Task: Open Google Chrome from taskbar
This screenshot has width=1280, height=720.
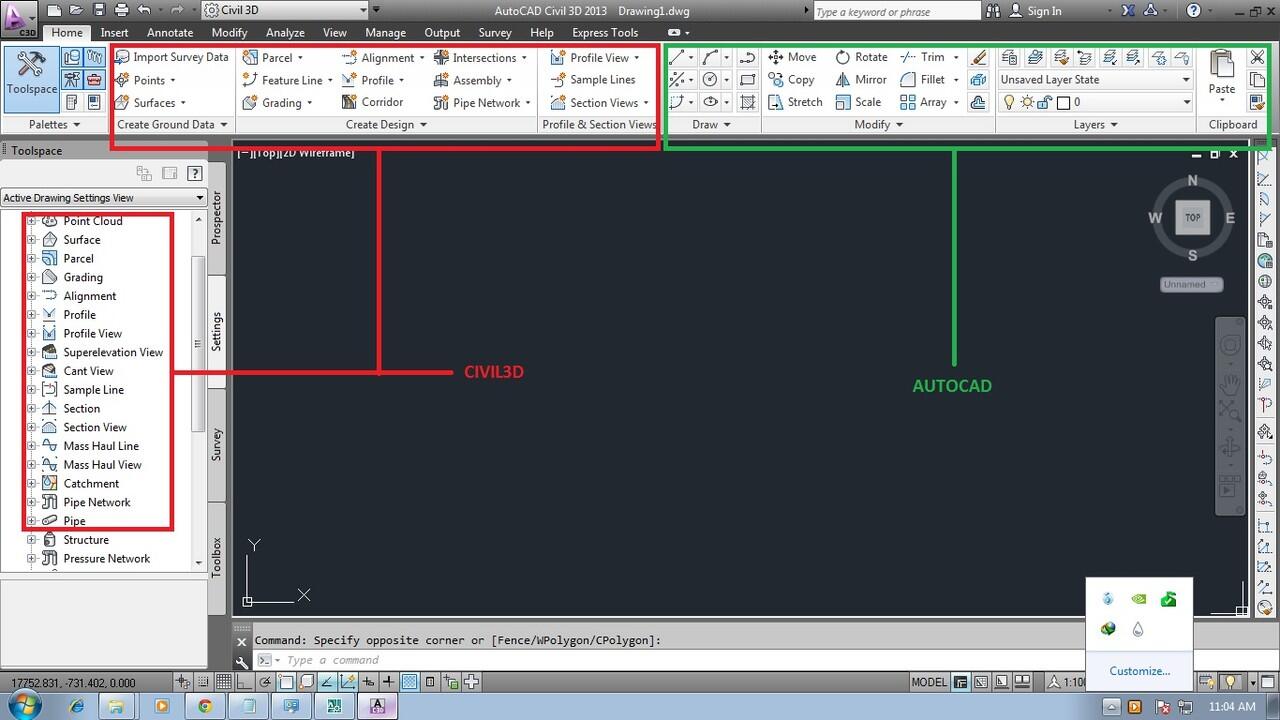Action: click(204, 705)
